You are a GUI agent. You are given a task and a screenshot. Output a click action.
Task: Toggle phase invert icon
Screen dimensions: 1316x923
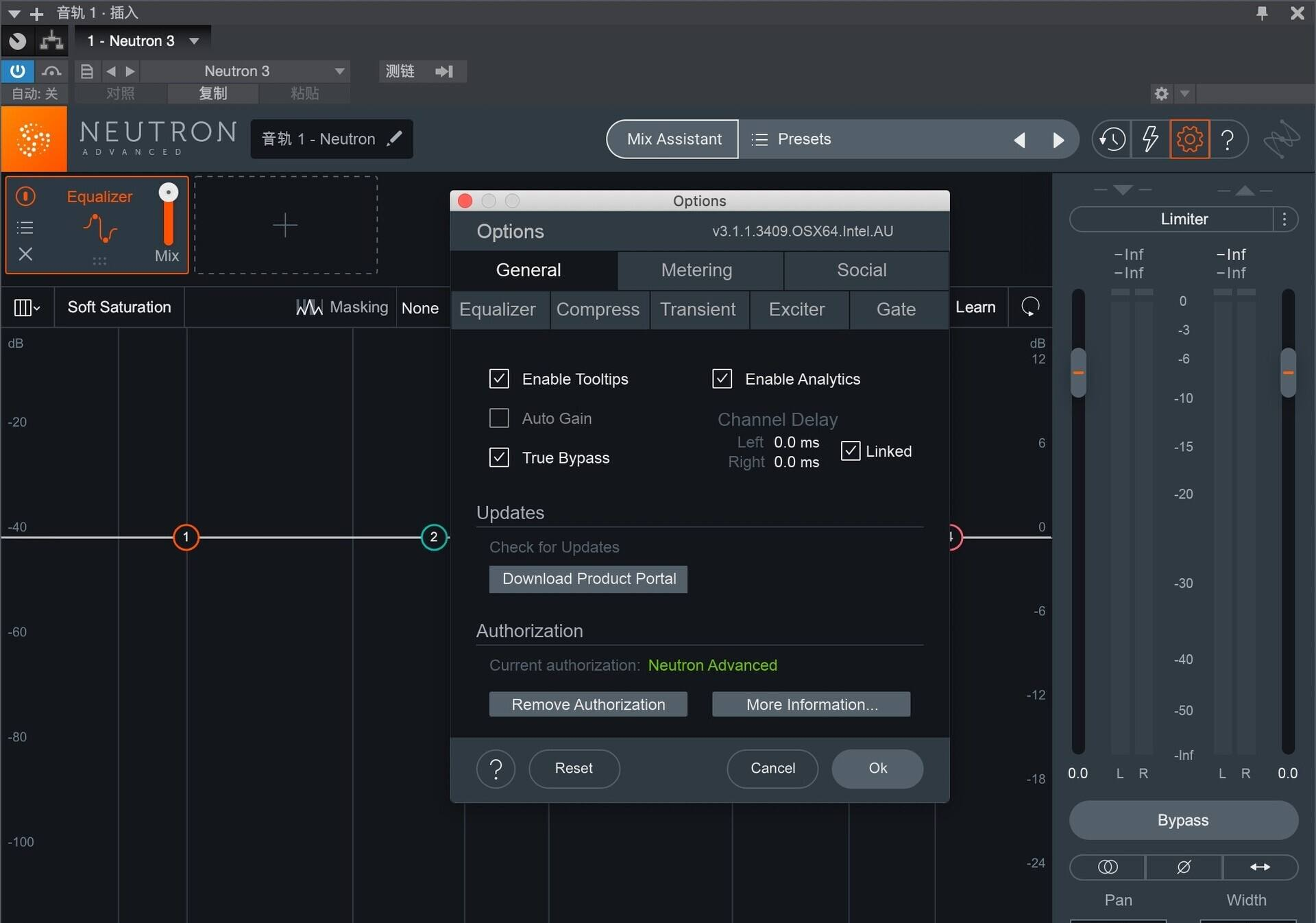pos(1184,867)
